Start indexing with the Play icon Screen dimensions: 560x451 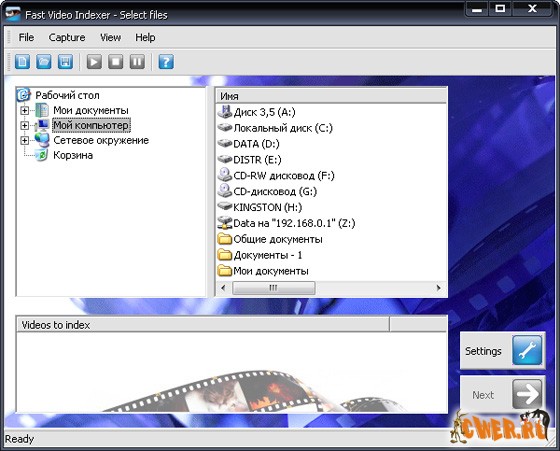[x=94, y=62]
